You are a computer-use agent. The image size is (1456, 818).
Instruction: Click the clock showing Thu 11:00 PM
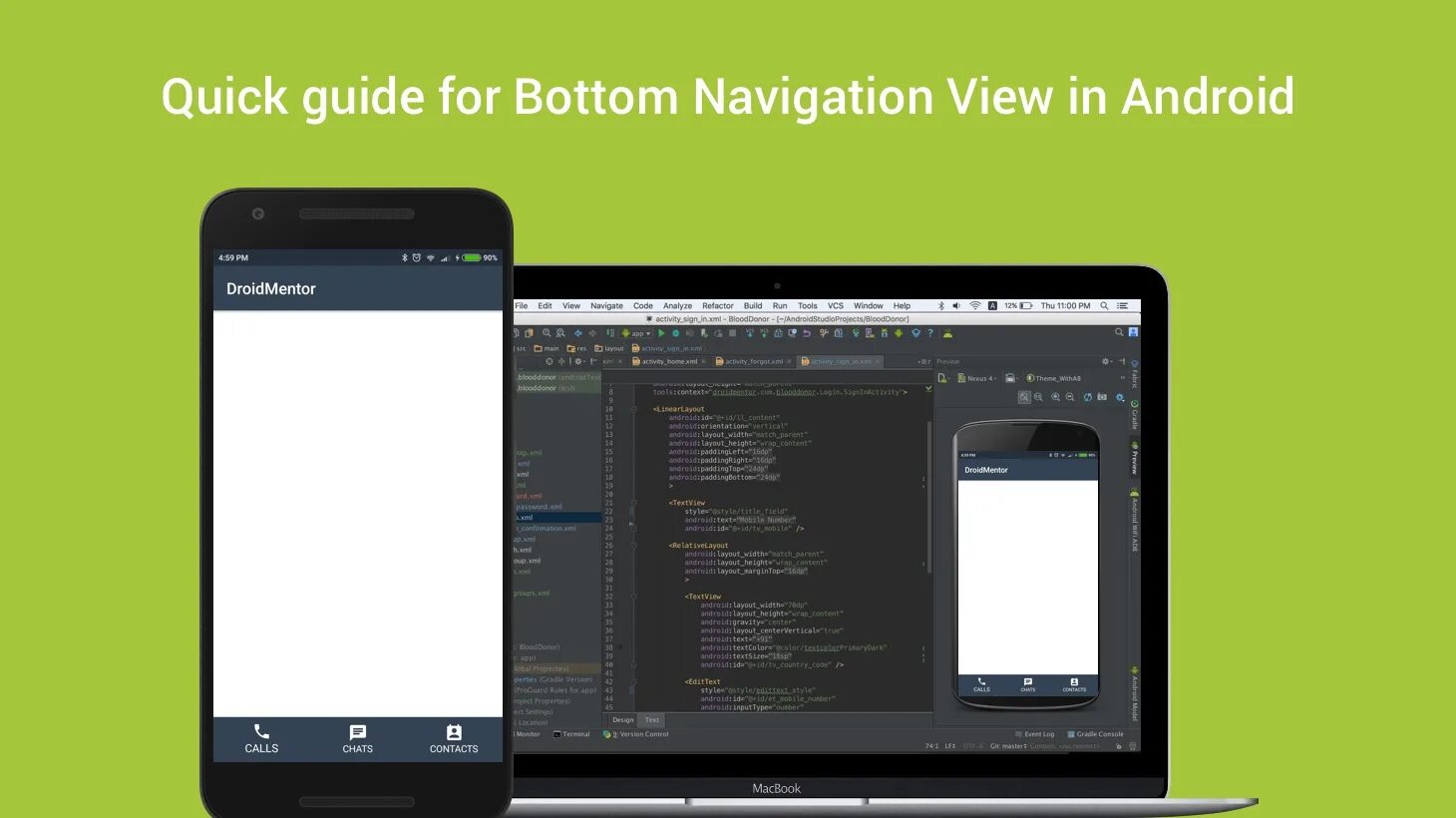[1066, 306]
